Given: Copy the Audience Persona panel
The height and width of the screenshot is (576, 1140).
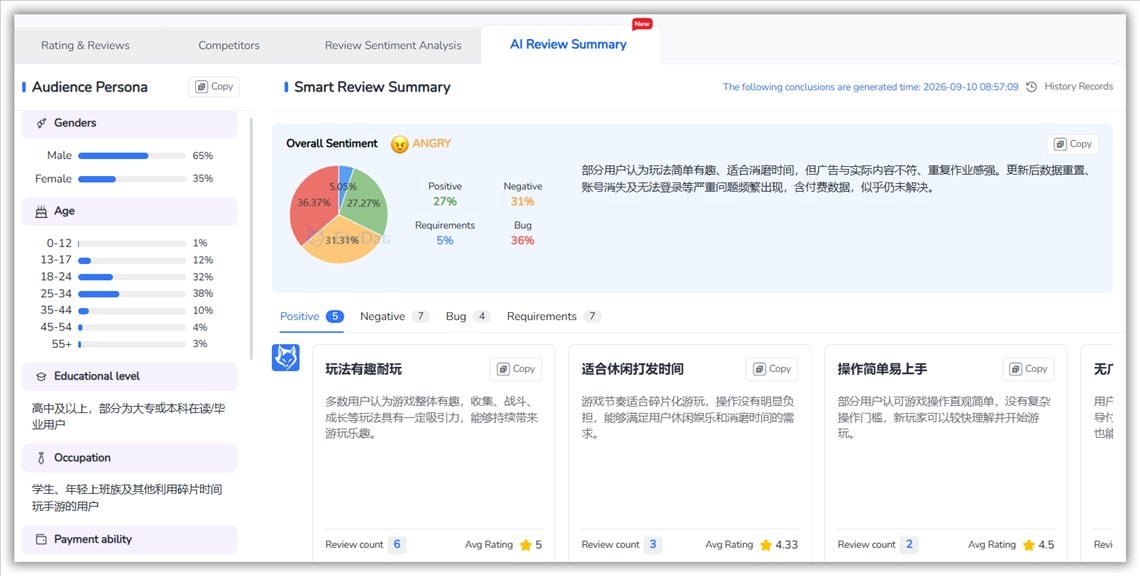Looking at the screenshot, I should coord(214,87).
